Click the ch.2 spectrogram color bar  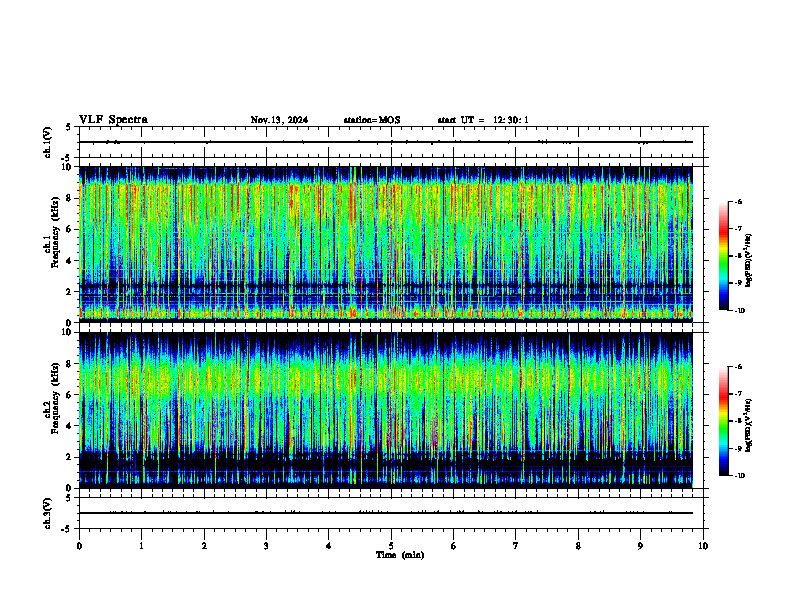pyautogui.click(x=723, y=421)
